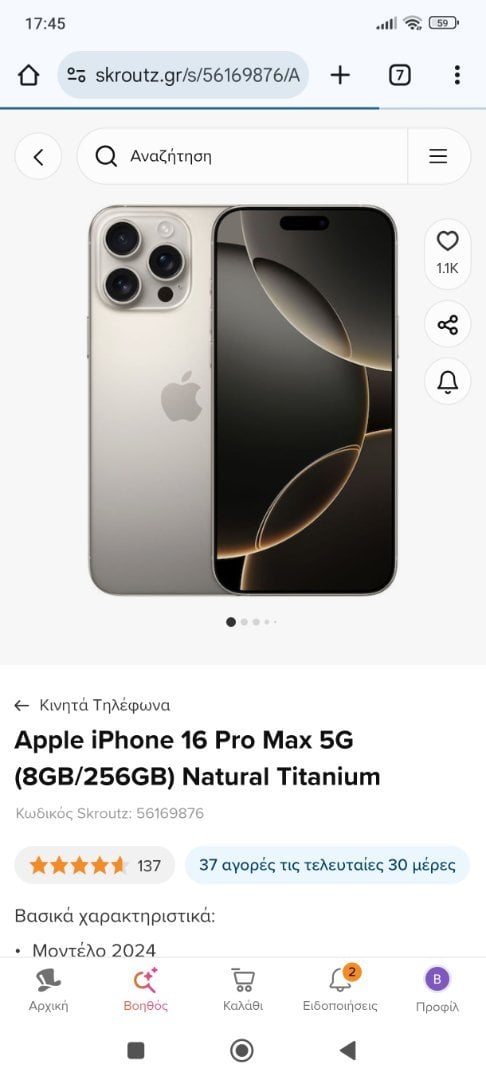
Task: Switch to the Αρχική tab
Action: coord(48,990)
